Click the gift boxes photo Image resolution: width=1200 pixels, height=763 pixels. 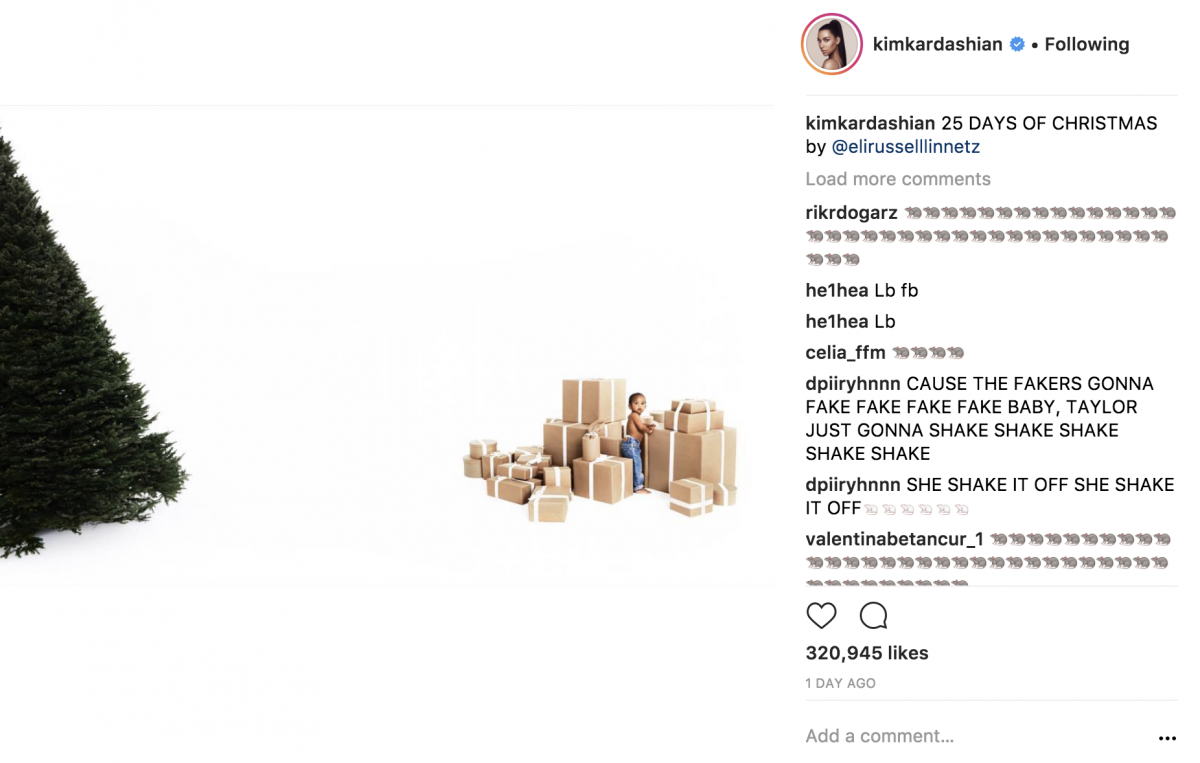tap(601, 449)
